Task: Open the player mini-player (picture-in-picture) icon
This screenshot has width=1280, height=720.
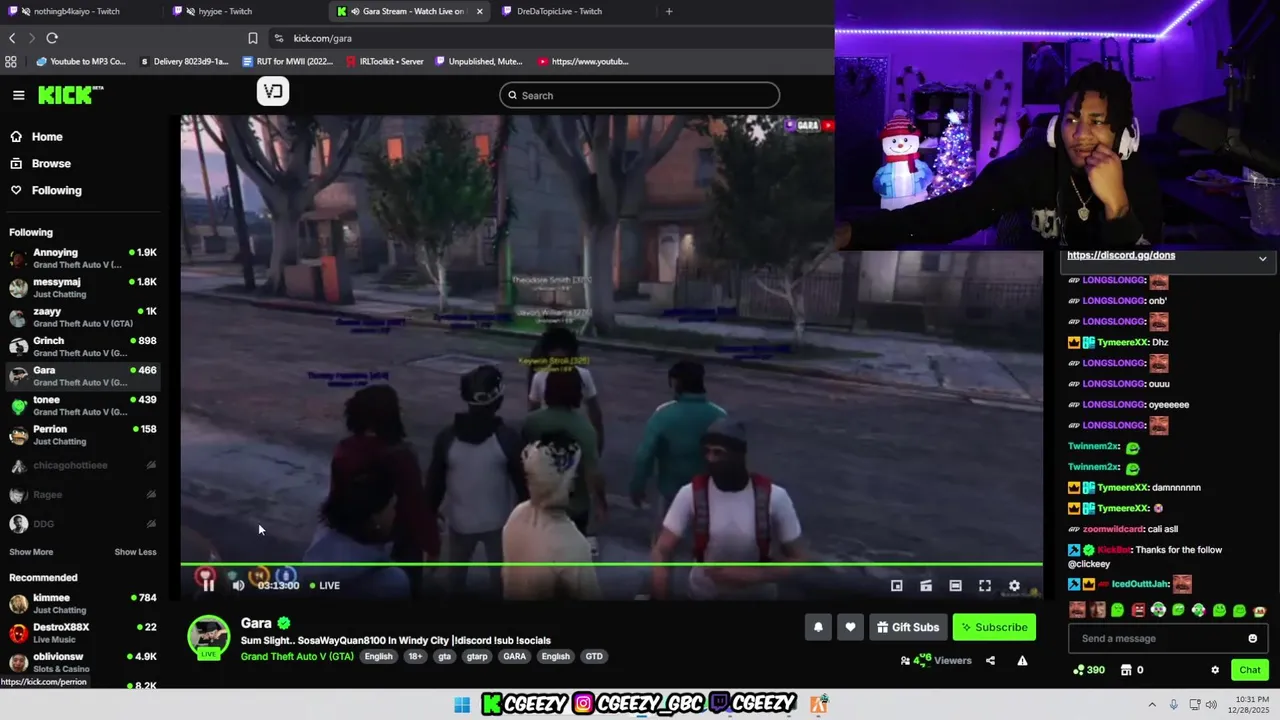Action: (897, 586)
